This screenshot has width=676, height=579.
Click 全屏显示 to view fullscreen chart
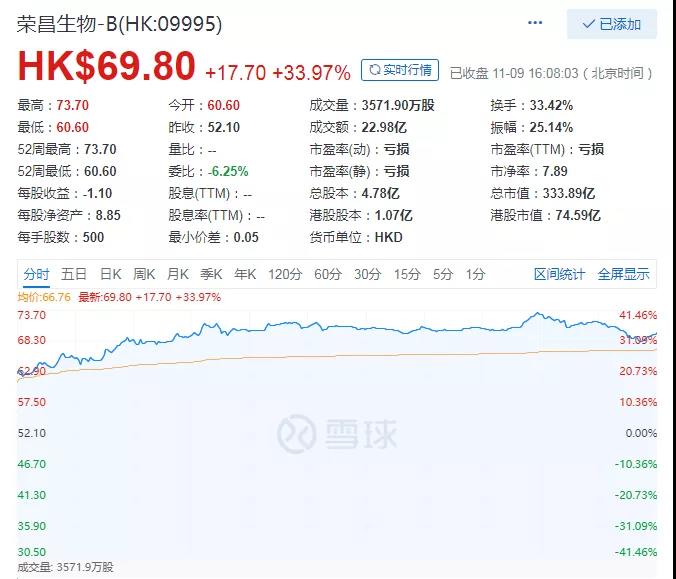[623, 274]
